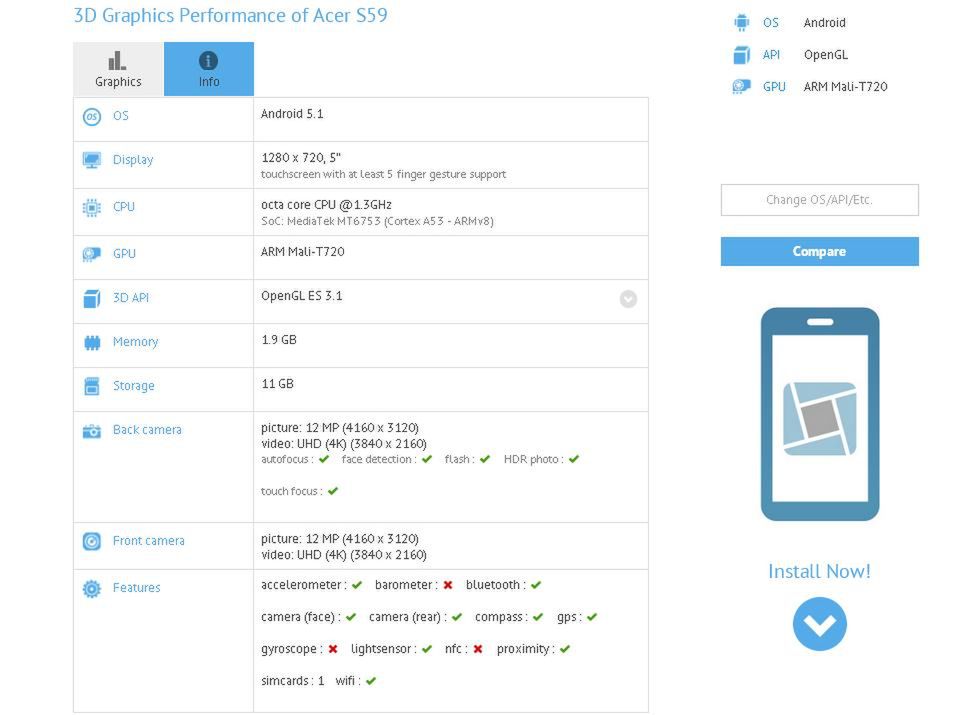Click the Features gear icon
964x715 pixels.
coord(92,588)
